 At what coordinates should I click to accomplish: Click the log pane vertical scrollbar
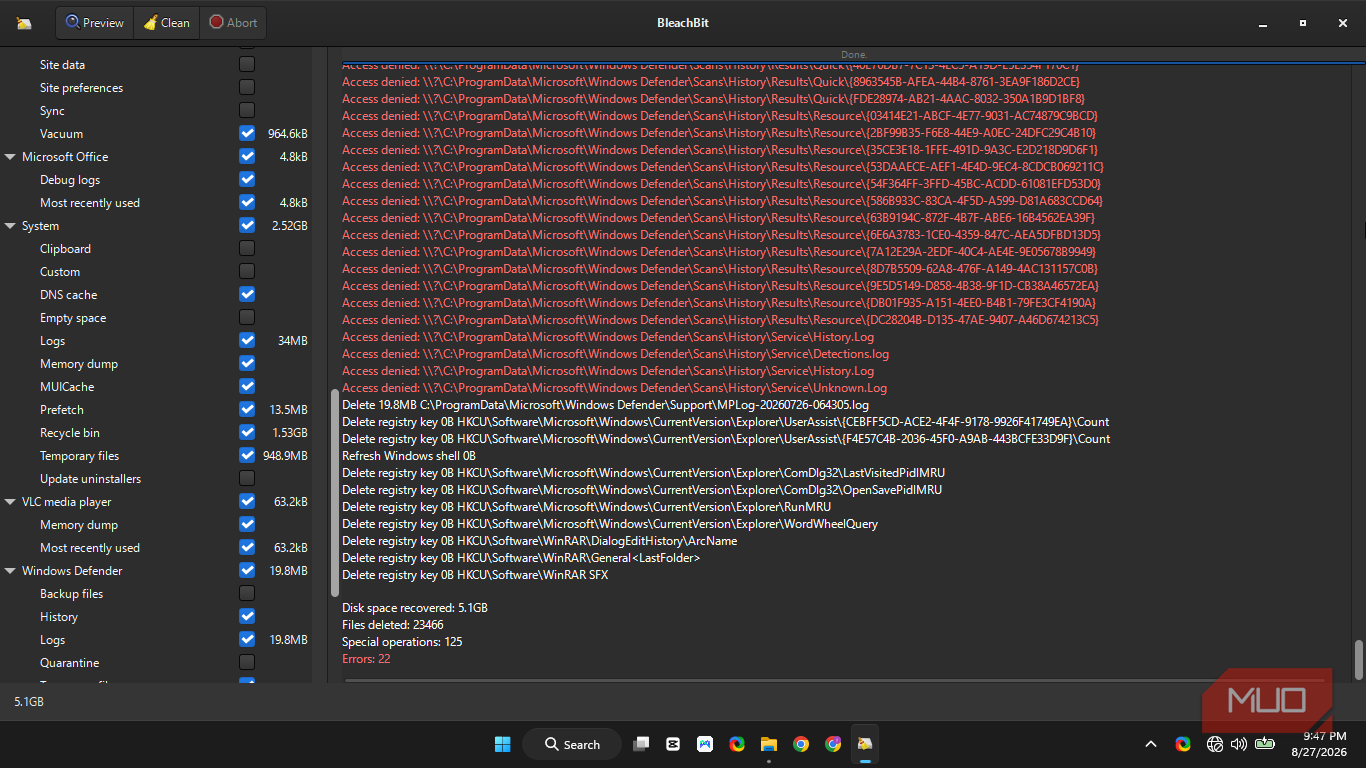pyautogui.click(x=1358, y=659)
